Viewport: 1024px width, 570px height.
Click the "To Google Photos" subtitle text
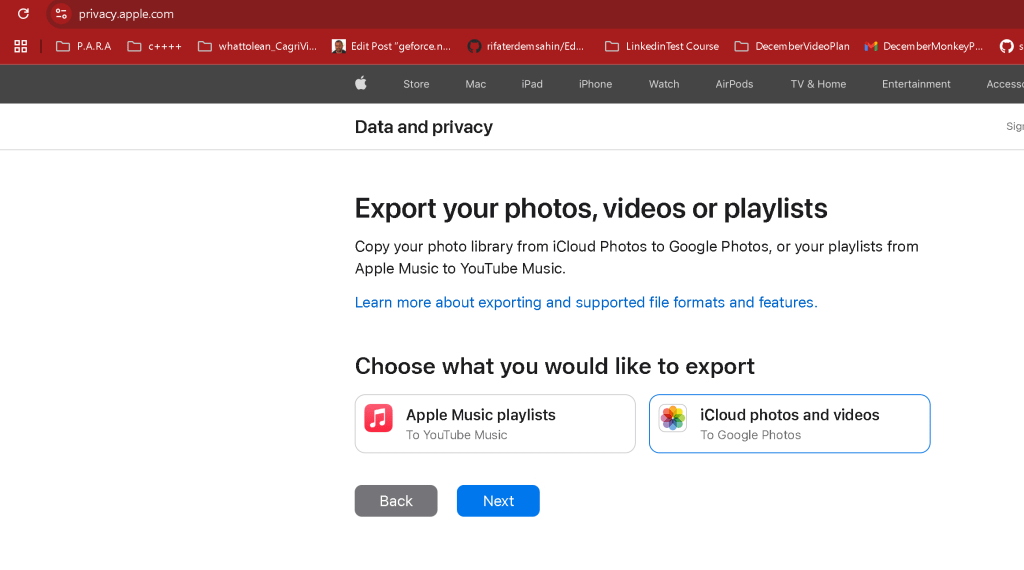pyautogui.click(x=750, y=435)
